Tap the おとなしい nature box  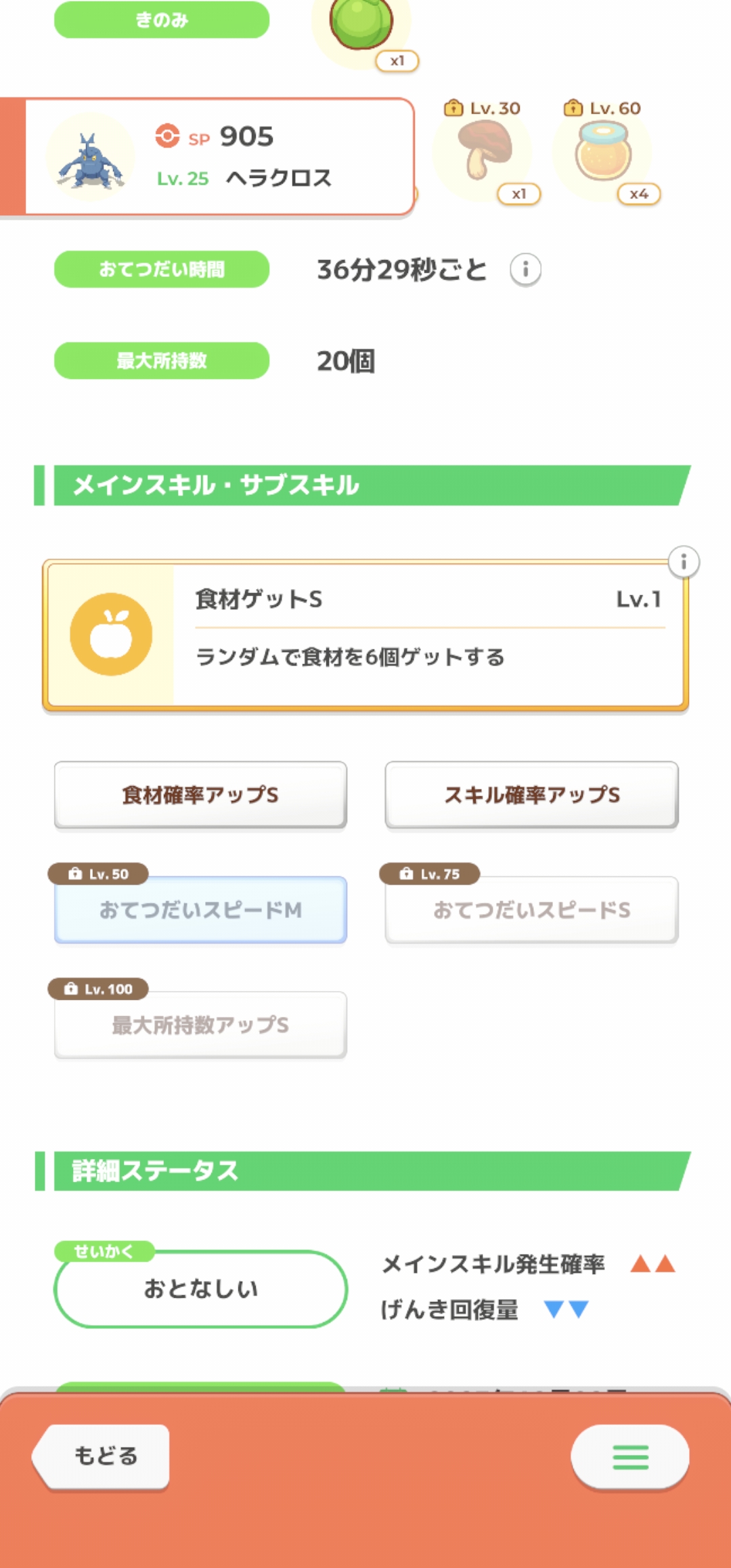click(200, 1288)
